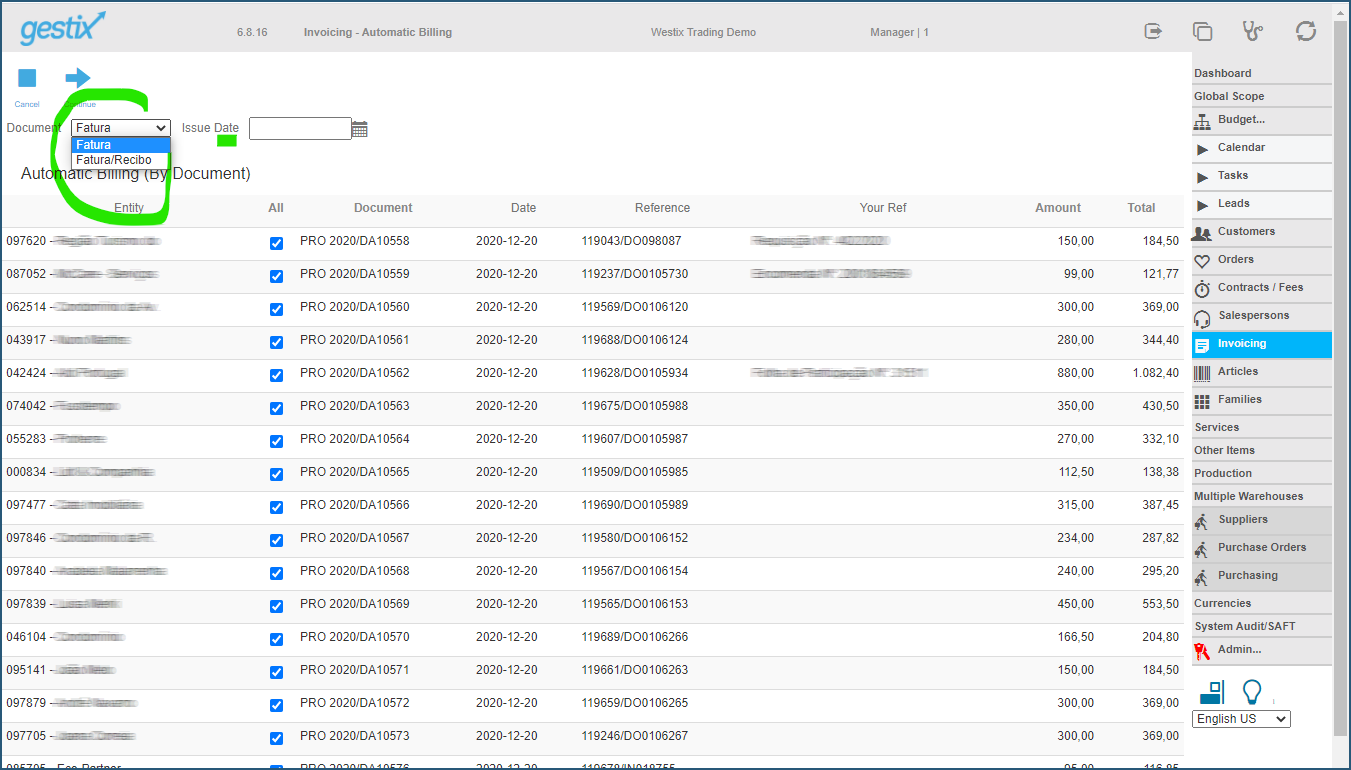Click the blue arrow Continue icon

click(x=78, y=78)
